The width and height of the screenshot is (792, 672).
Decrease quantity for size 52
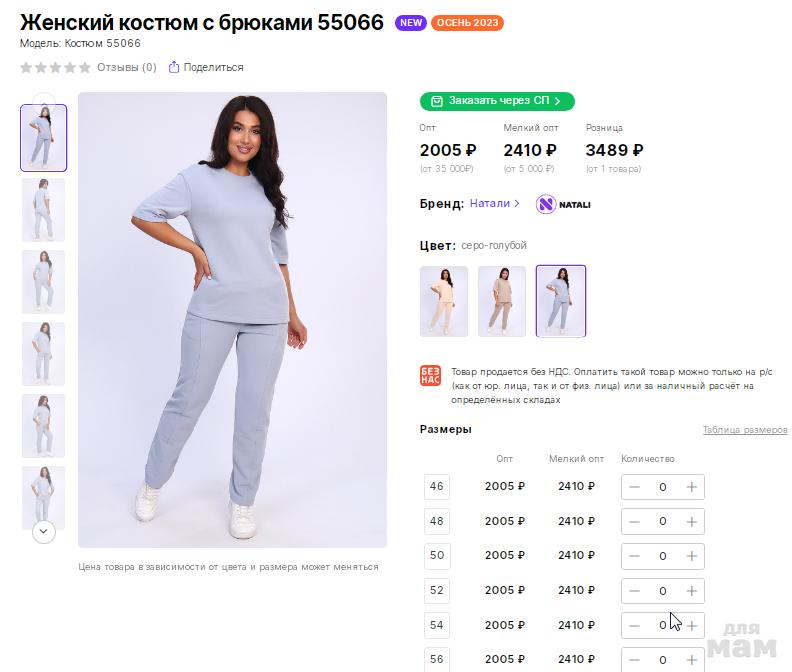[635, 590]
